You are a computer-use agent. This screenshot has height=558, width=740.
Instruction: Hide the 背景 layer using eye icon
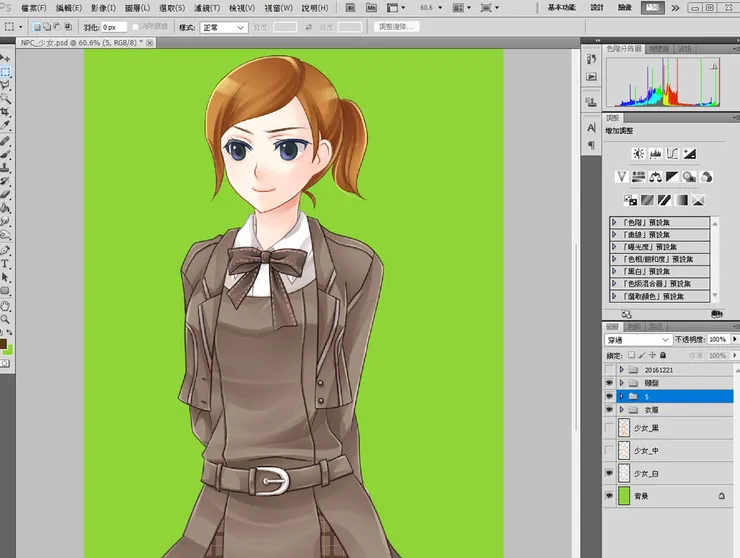coord(610,495)
